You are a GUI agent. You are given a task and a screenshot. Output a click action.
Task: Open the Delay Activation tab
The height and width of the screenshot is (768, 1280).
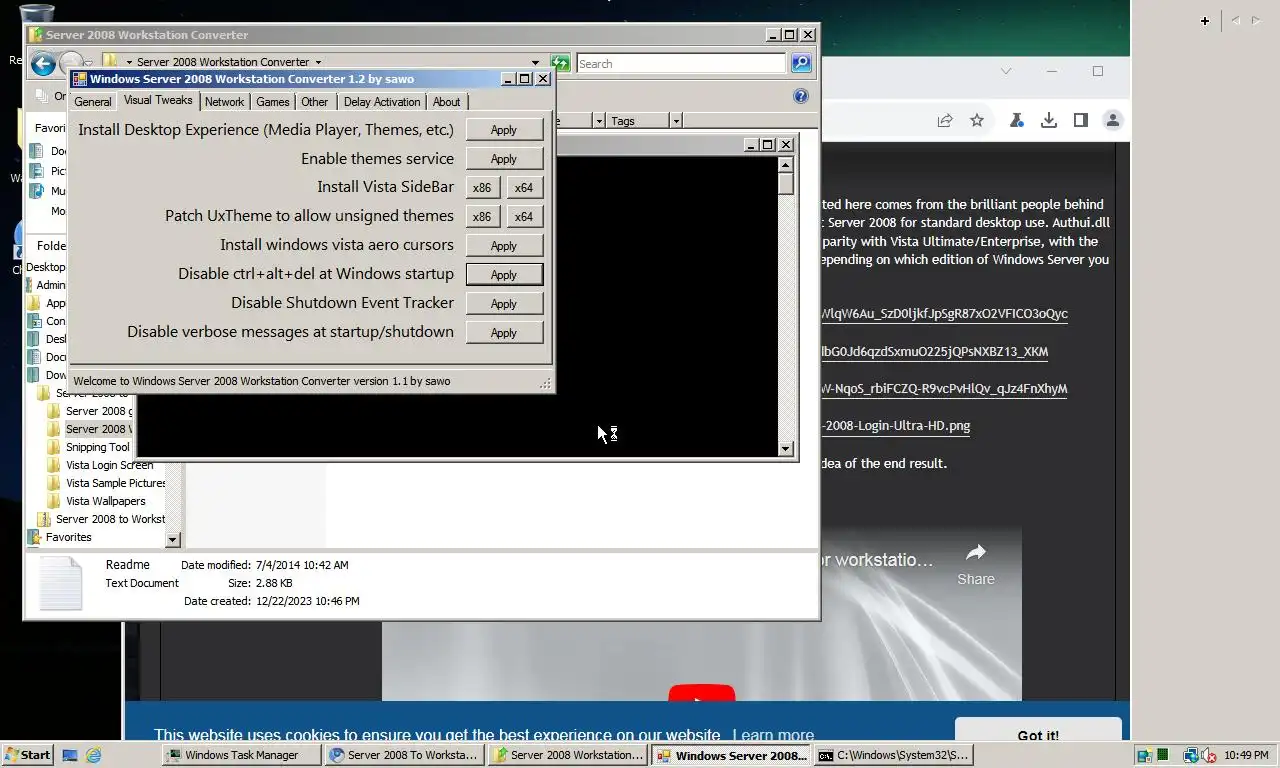point(382,102)
